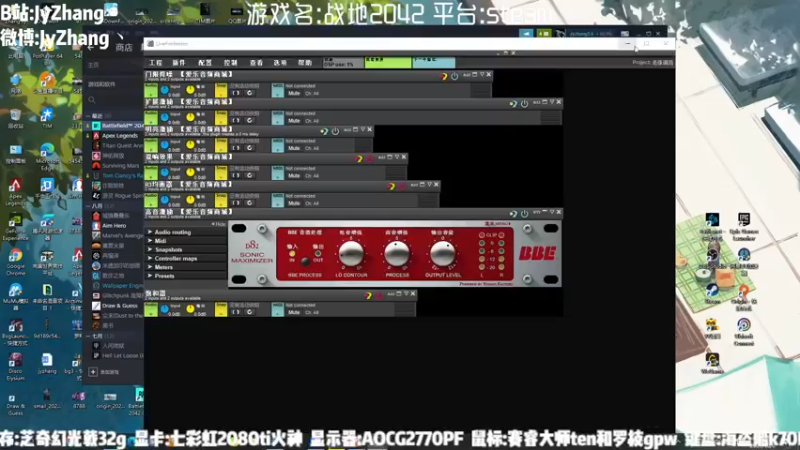Mute MIDI on the 明亮激励 plugin row
800x450 pixels.
[x=294, y=148]
